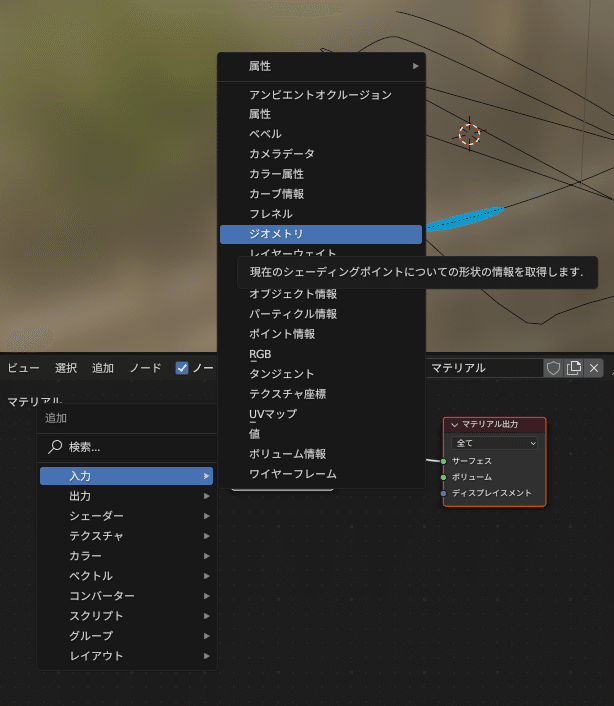Open the 入力 category submenu
The image size is (614, 706).
pyautogui.click(x=126, y=476)
